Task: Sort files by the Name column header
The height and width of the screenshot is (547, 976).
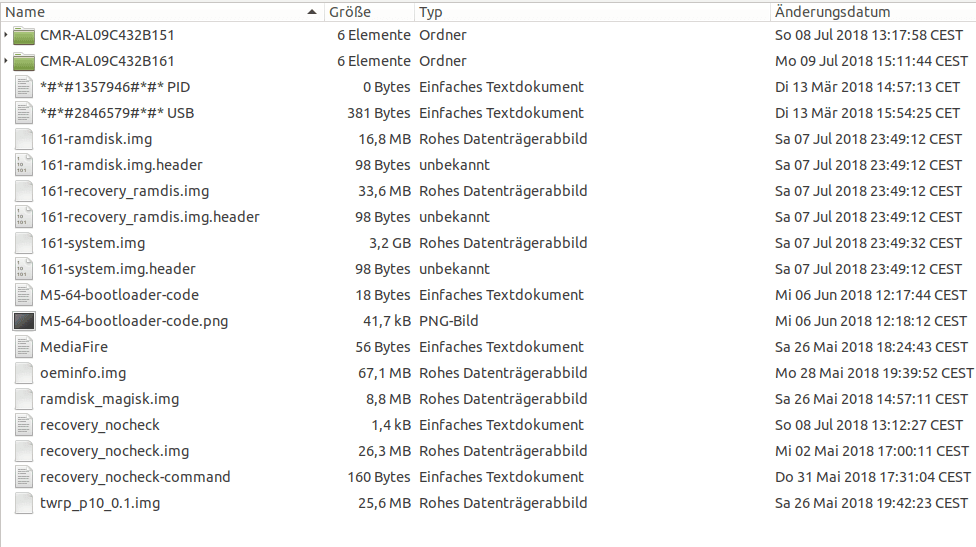Action: [162, 12]
